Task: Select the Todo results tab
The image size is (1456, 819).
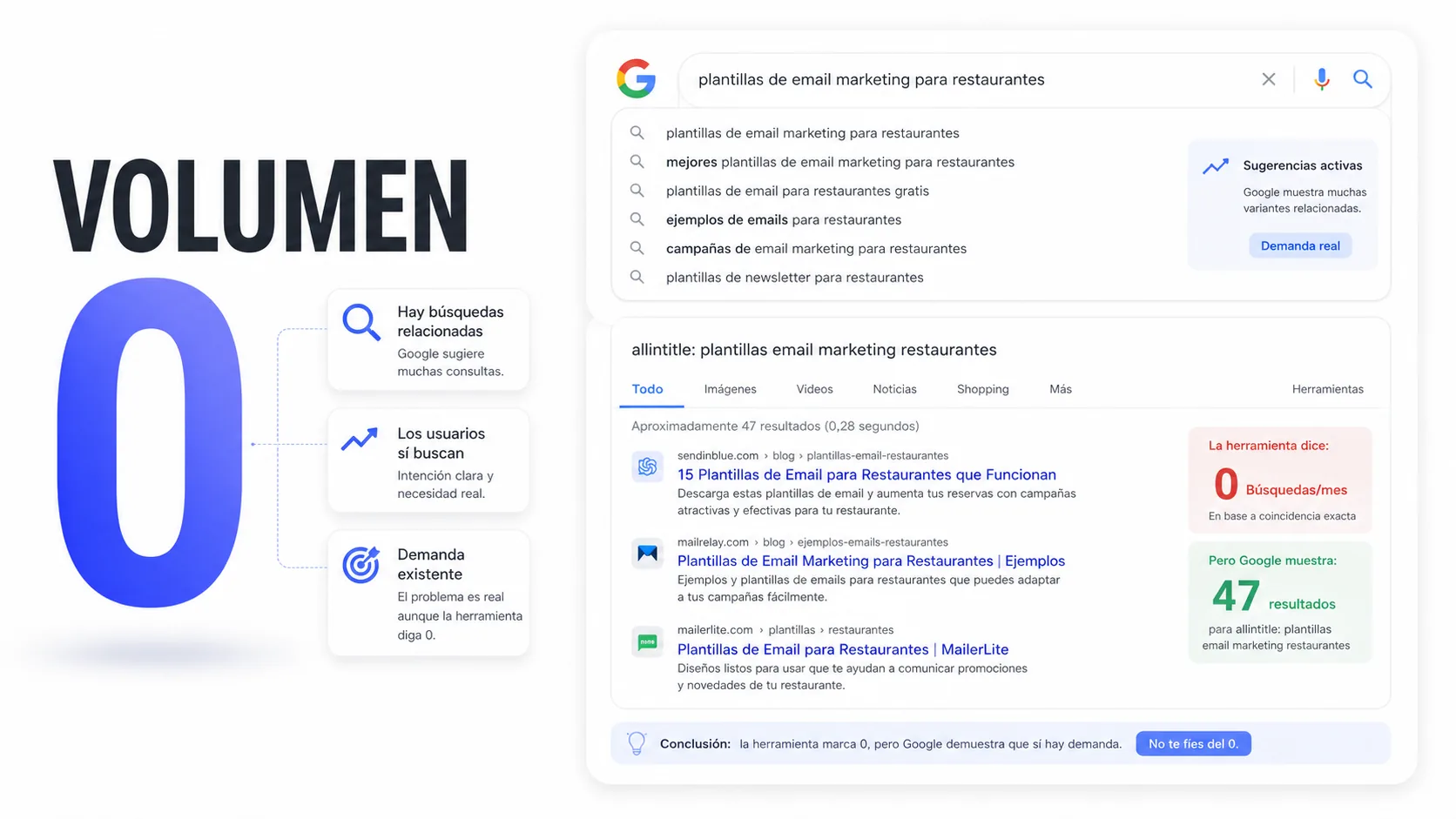Action: coord(648,389)
